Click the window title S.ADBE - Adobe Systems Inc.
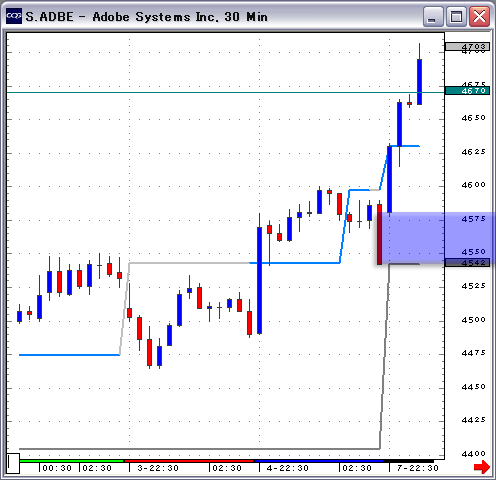This screenshot has height=480, width=496. [146, 17]
